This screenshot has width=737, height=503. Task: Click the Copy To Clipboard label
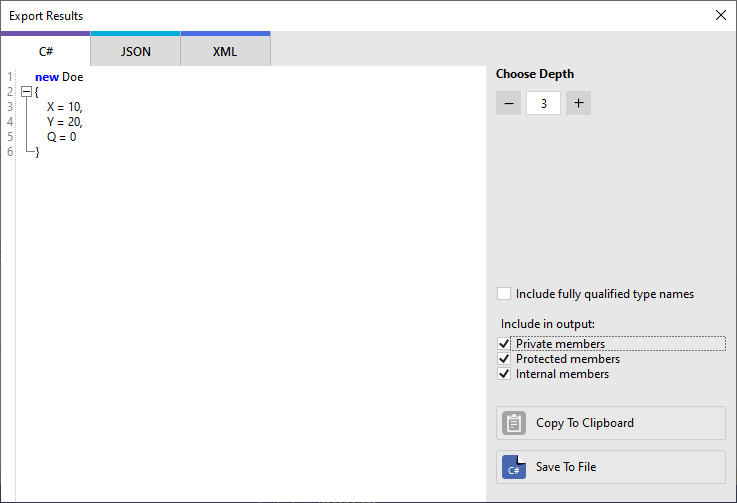click(x=585, y=423)
